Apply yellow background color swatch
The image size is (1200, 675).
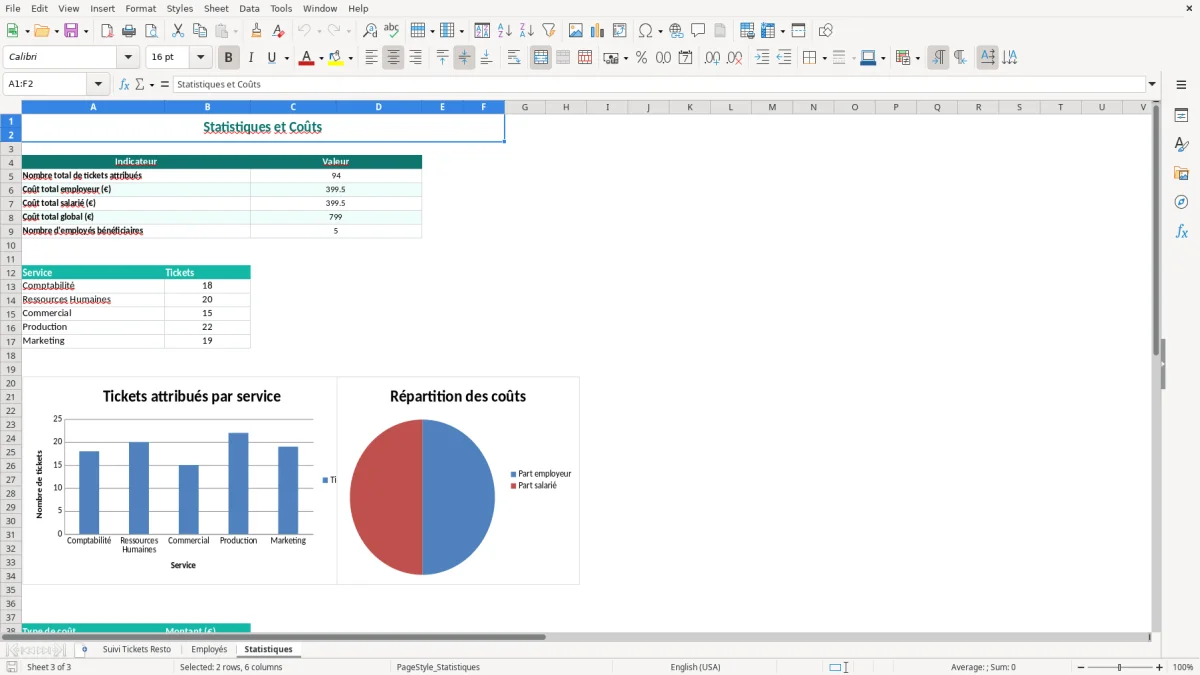336,58
